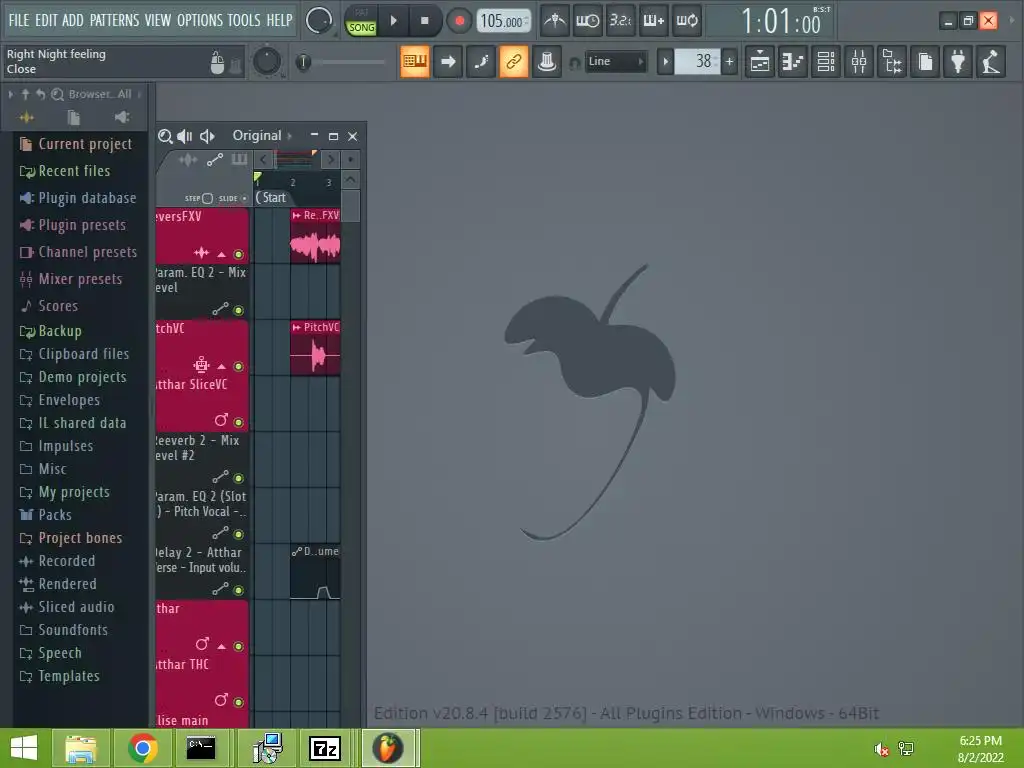Open the Original arrangement dropdown

pos(262,136)
